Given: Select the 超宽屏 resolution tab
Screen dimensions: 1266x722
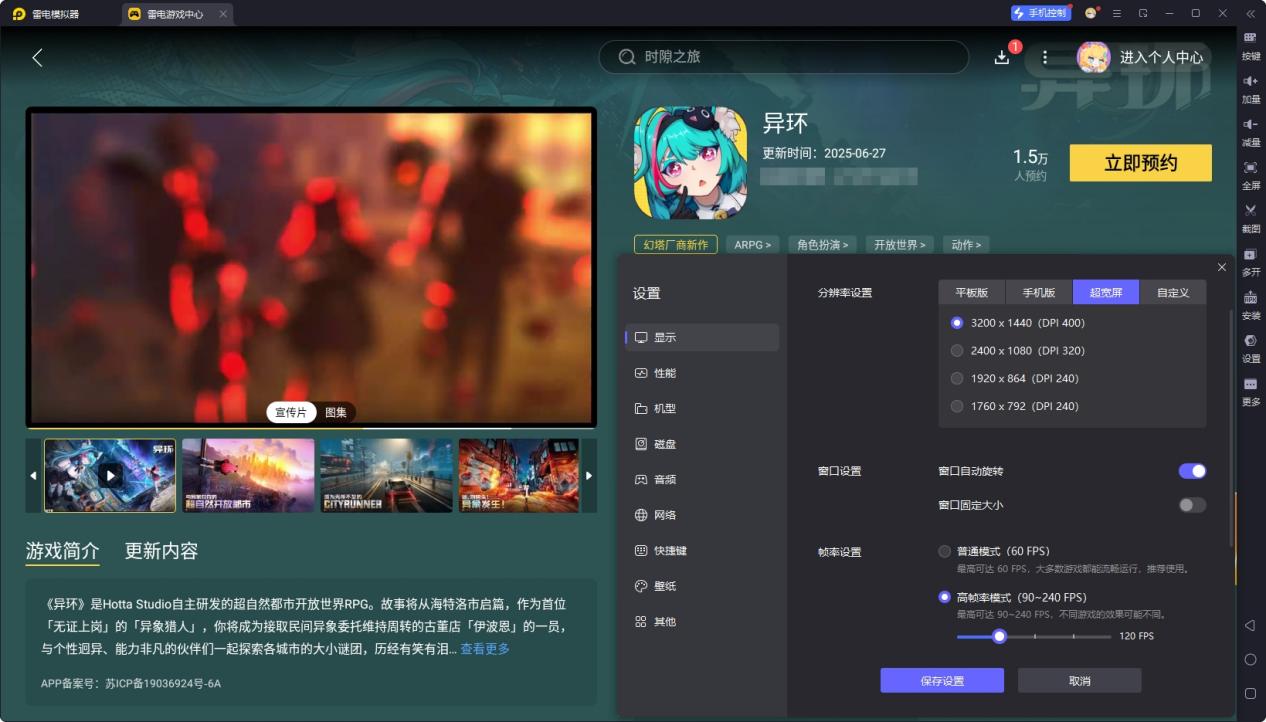Looking at the screenshot, I should click(x=1106, y=292).
